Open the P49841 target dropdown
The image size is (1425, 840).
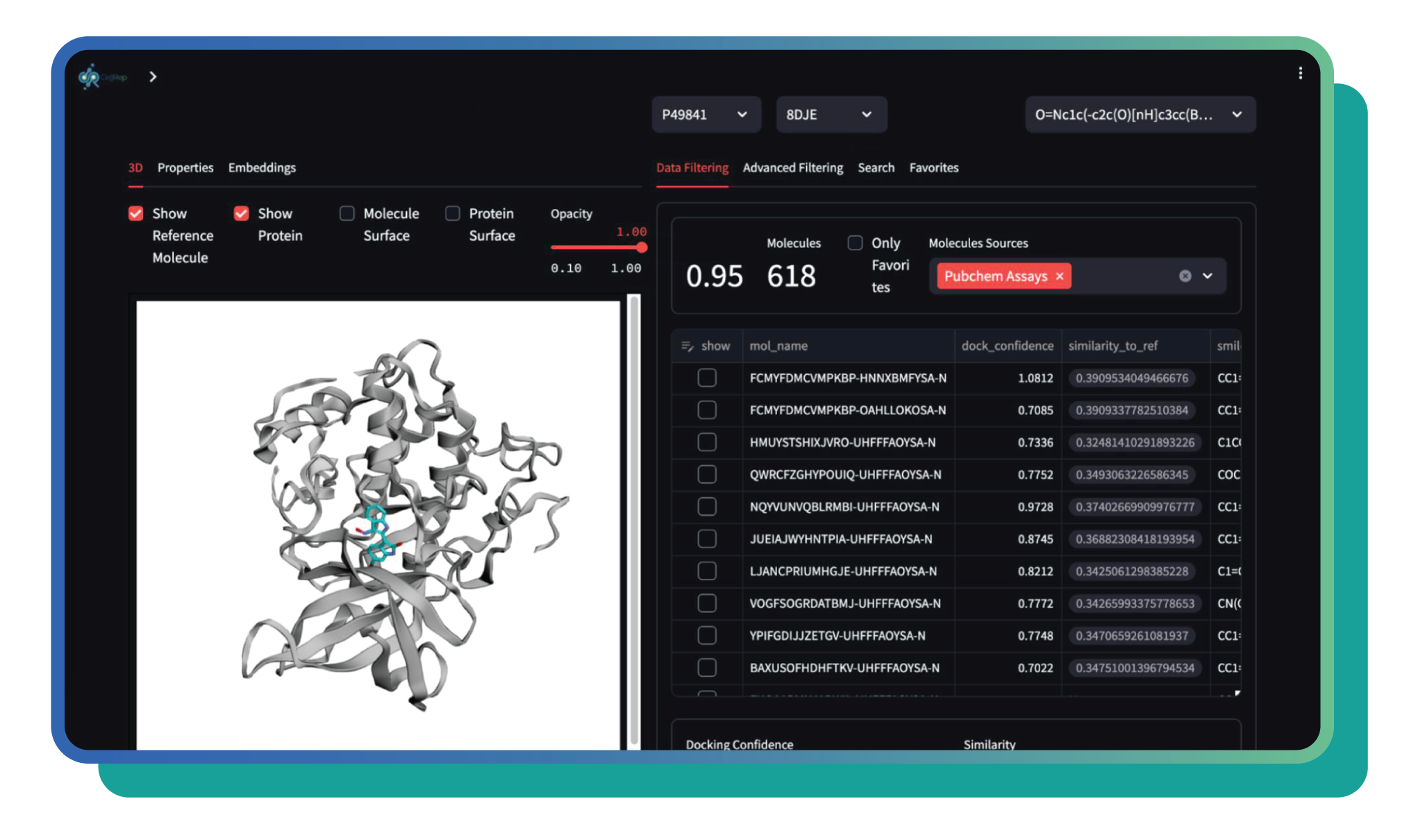[x=706, y=115]
